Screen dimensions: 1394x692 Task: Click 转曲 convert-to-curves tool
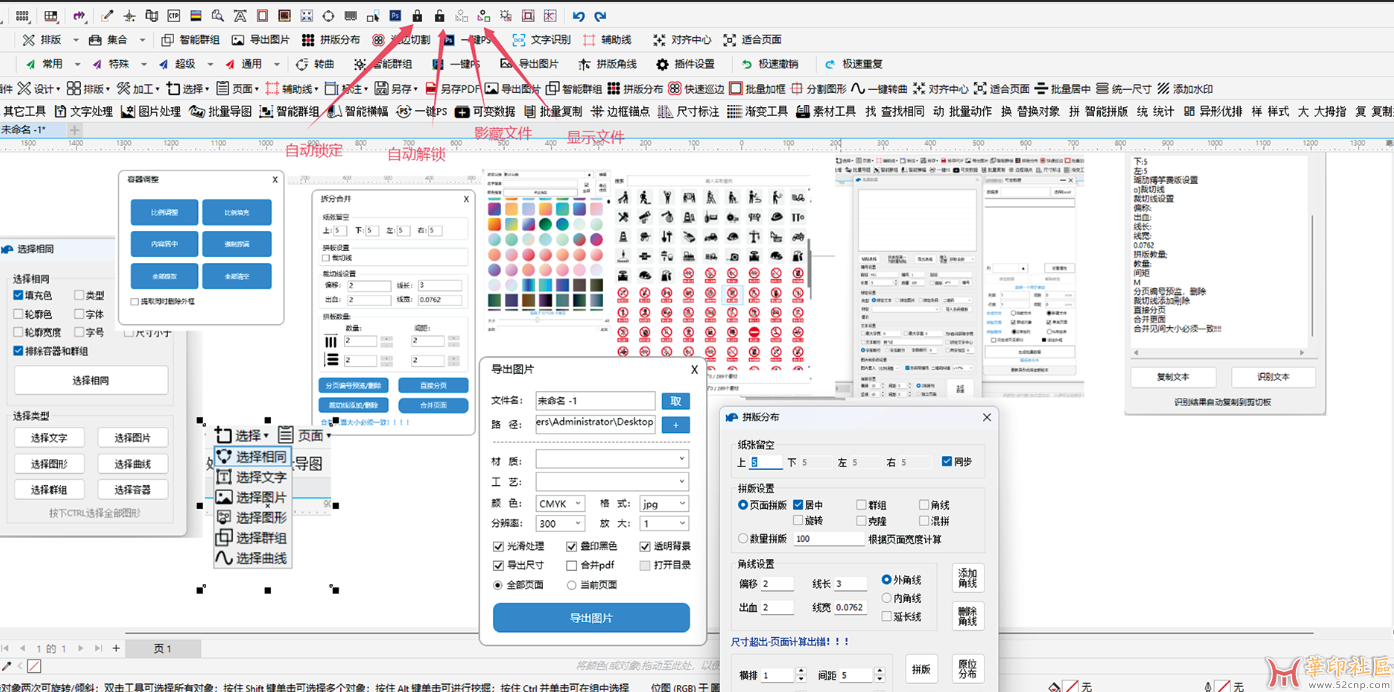pos(314,64)
